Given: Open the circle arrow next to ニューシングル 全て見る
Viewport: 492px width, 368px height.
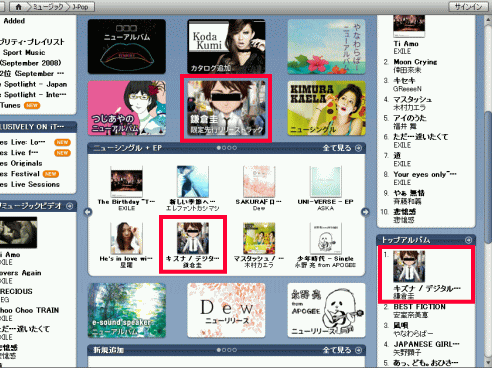Looking at the screenshot, I should pyautogui.click(x=358, y=148).
